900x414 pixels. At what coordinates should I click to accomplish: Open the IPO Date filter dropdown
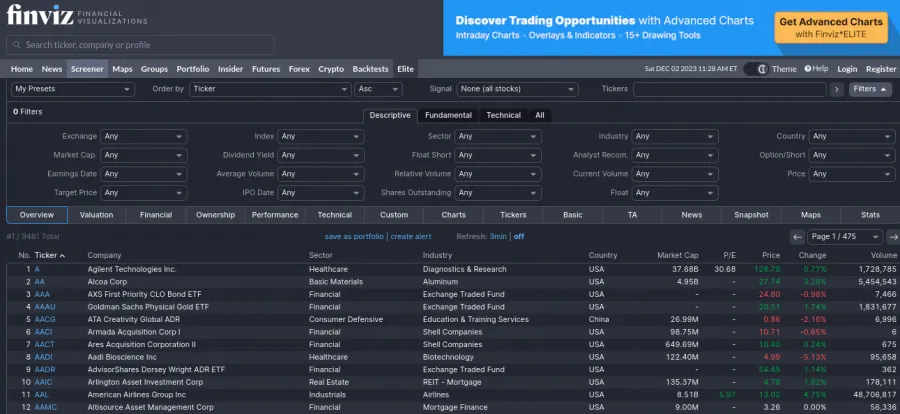pos(321,193)
